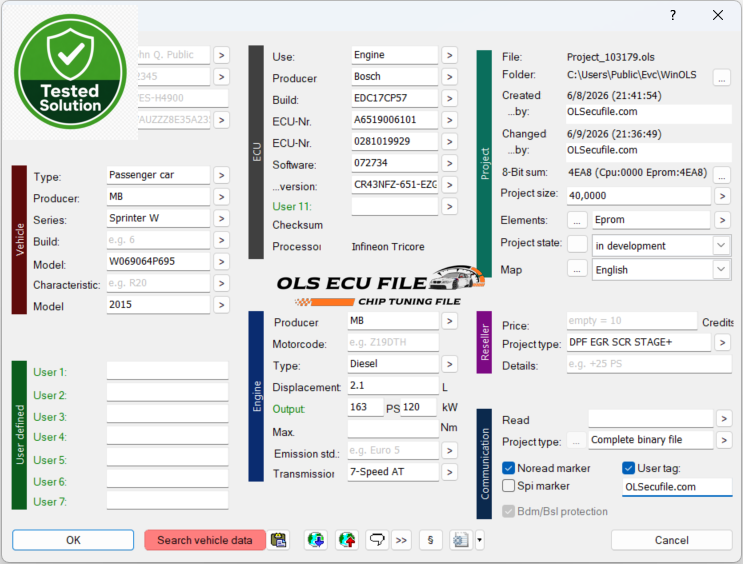
Task: Open the Map language English dropdown
Action: coord(721,270)
